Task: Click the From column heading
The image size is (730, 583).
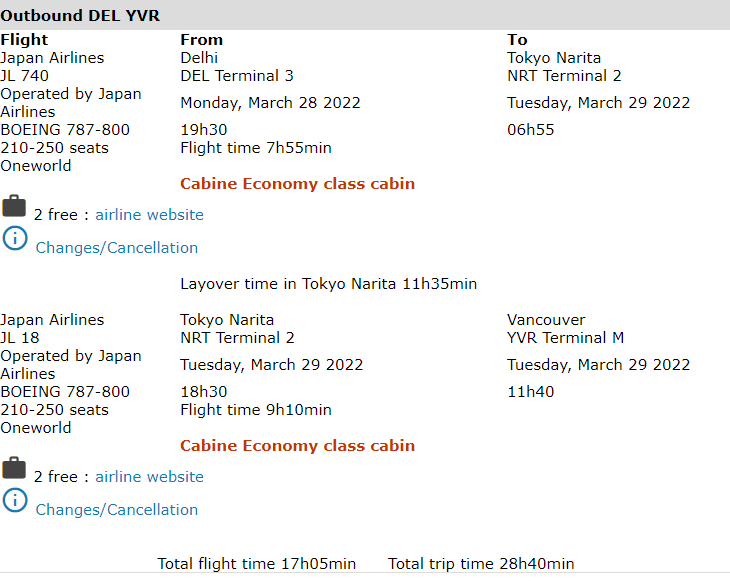Action: point(201,40)
